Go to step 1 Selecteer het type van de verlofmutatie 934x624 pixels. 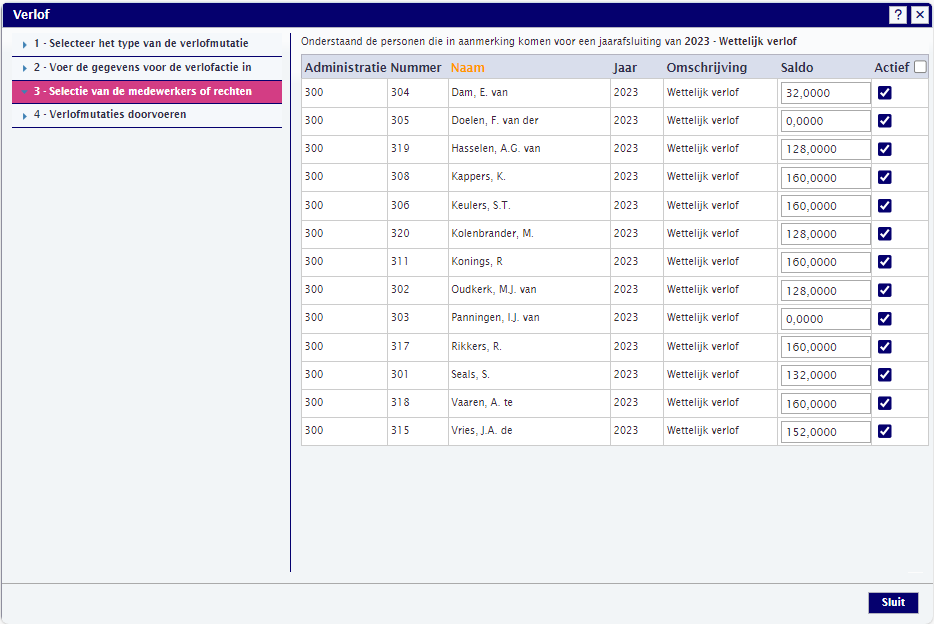pyautogui.click(x=141, y=43)
